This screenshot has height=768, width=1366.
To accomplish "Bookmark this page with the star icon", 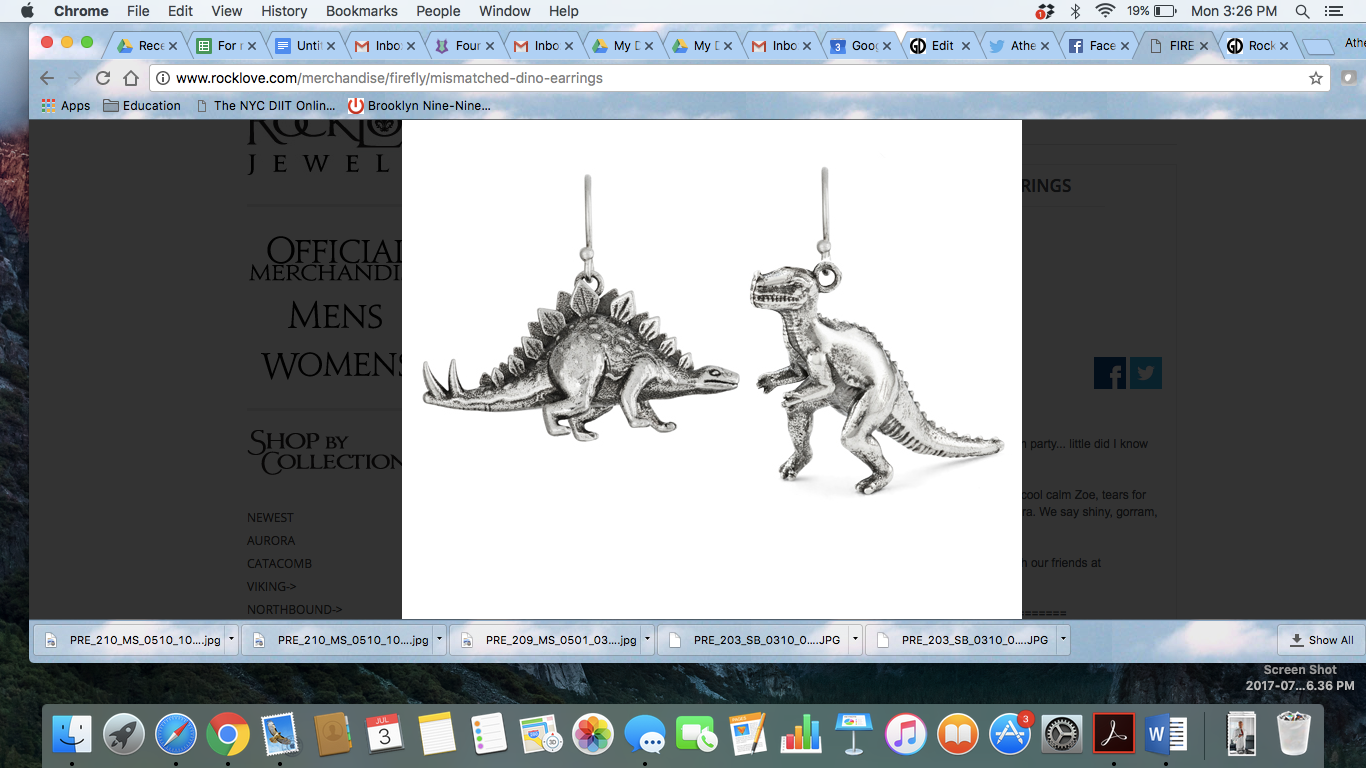I will tap(1316, 78).
